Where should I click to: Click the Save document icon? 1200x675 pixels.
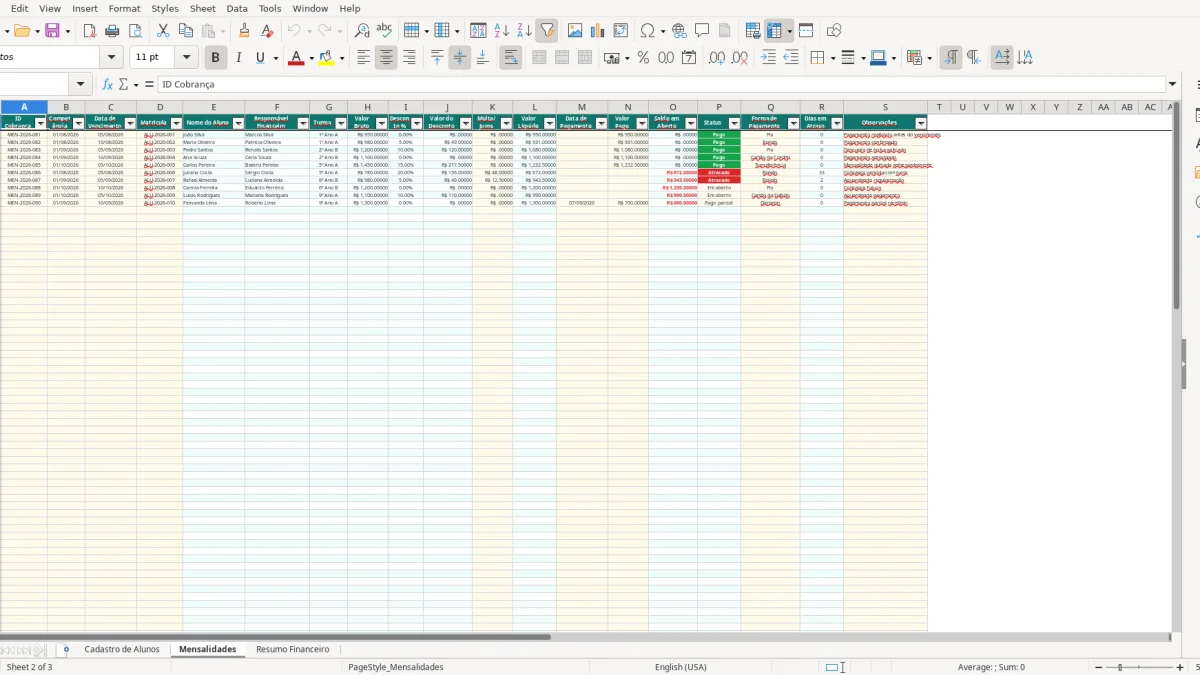coord(52,30)
